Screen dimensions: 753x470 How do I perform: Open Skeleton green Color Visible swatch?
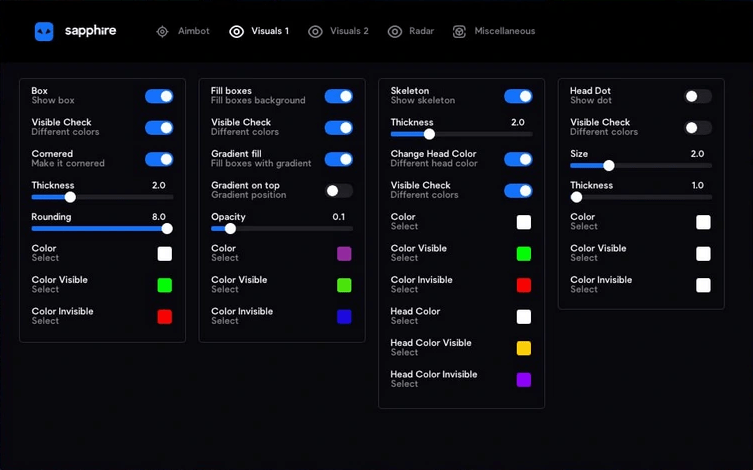[524, 253]
